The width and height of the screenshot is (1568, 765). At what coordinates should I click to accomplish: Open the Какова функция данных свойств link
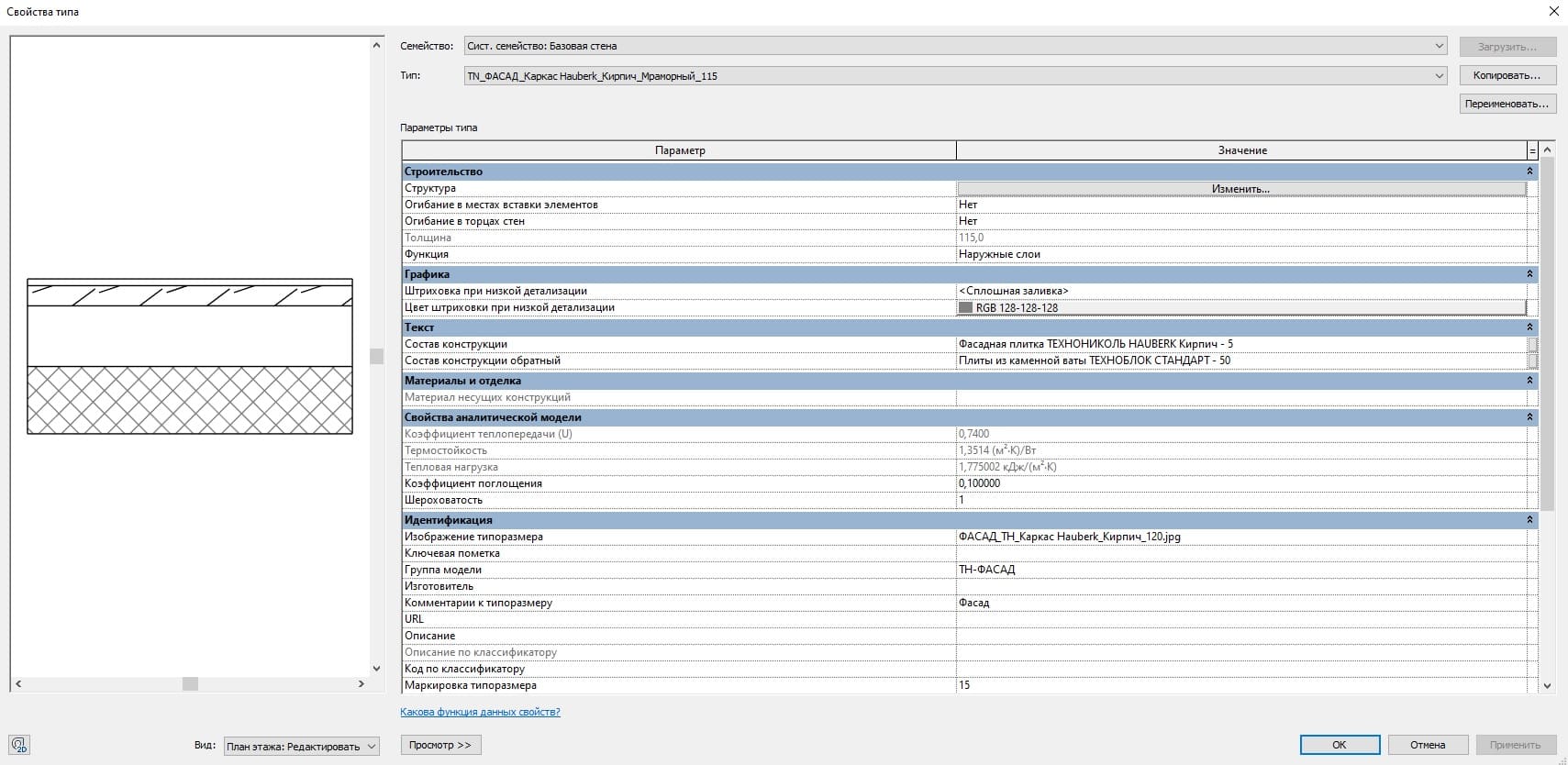coord(480,712)
